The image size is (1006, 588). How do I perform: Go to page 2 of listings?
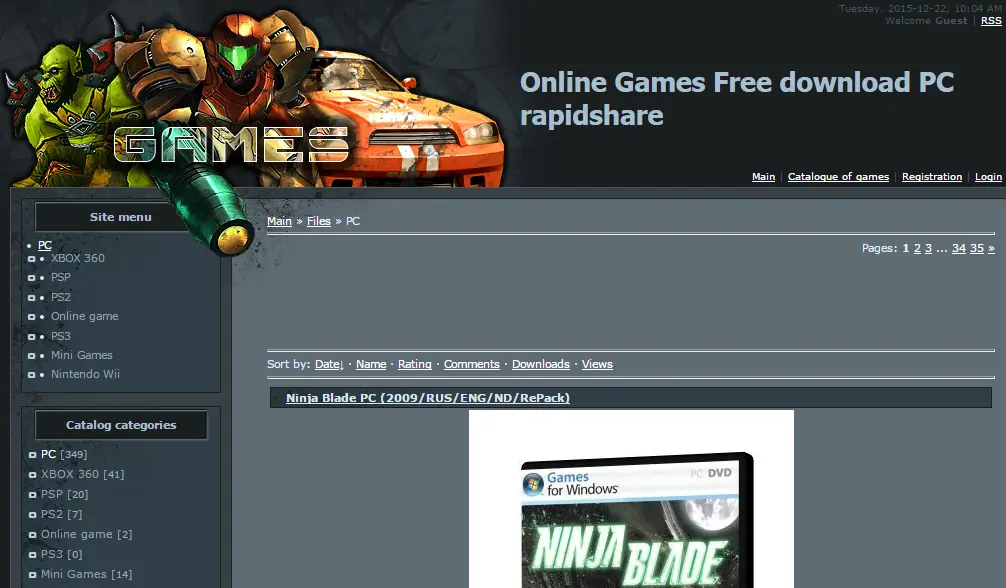click(917, 248)
